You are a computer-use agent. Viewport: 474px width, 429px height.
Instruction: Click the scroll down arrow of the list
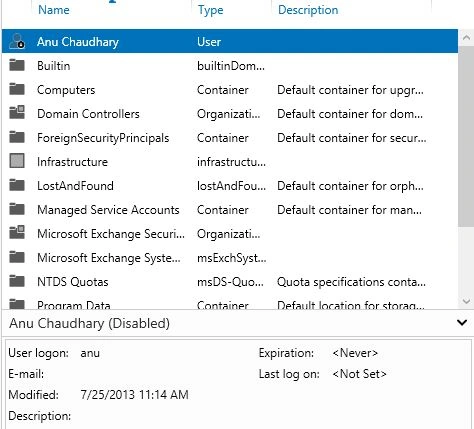pyautogui.click(x=466, y=301)
